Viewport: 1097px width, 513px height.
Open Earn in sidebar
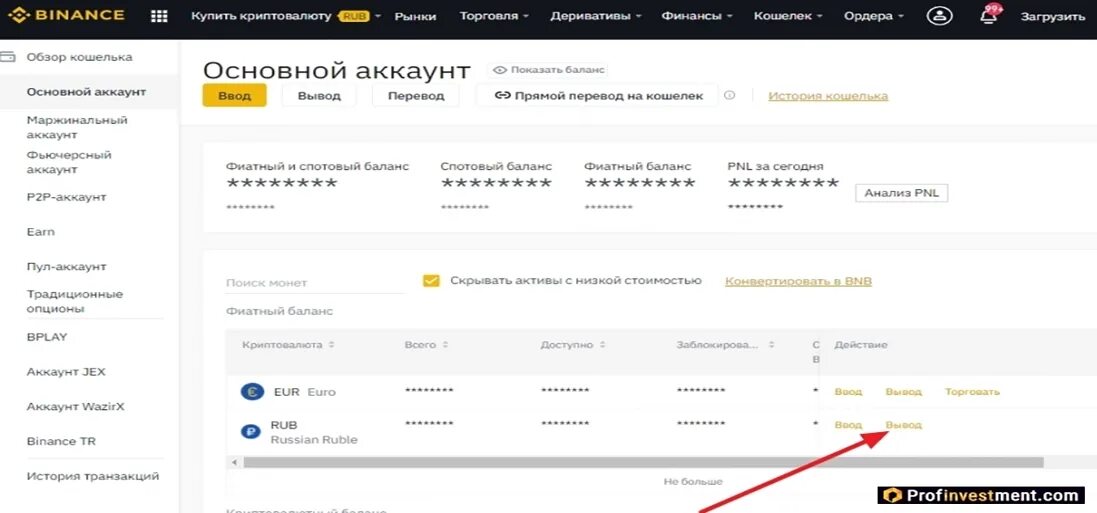point(41,232)
